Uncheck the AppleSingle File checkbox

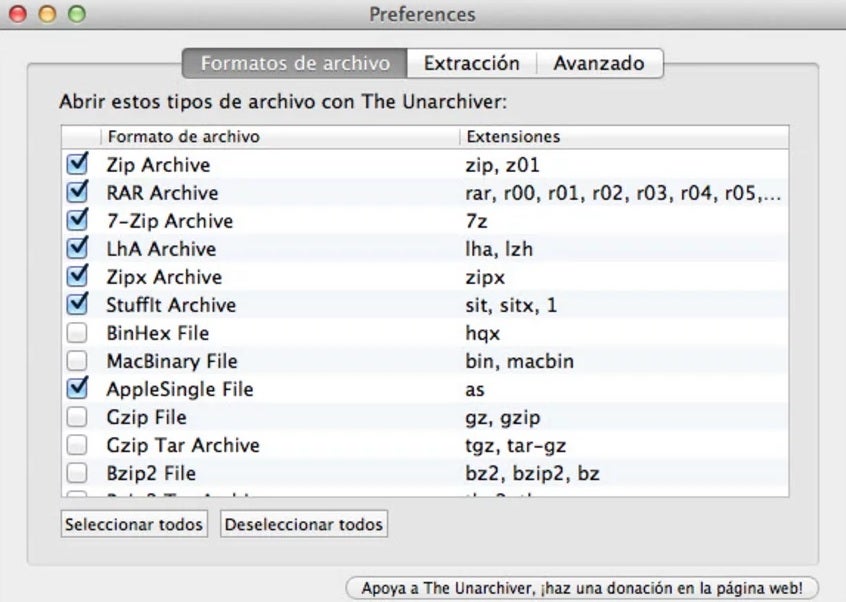click(77, 389)
